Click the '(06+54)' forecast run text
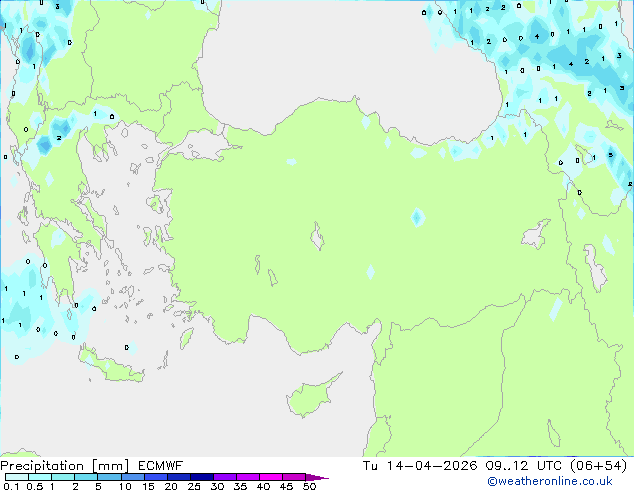Image resolution: width=634 pixels, height=490 pixels. coord(598,466)
